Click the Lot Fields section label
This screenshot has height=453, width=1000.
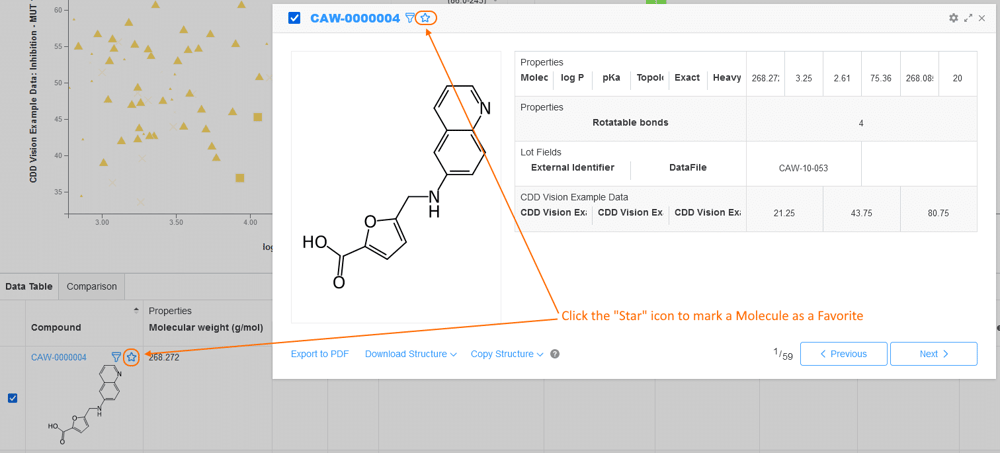[541, 152]
